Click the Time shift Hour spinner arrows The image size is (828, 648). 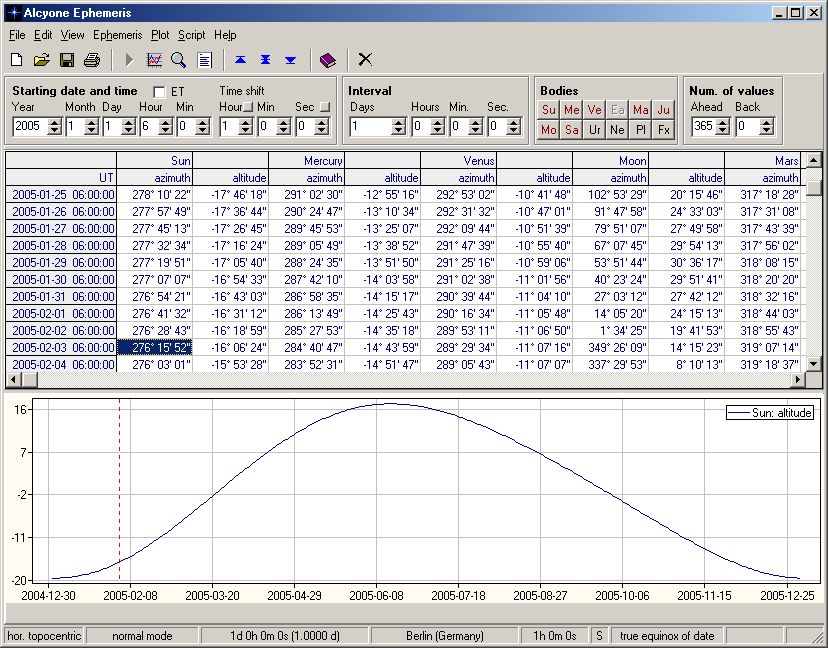coord(246,127)
